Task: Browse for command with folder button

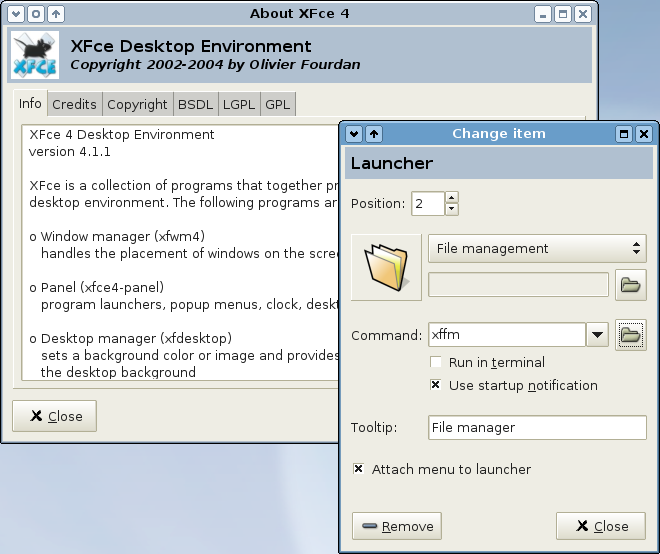Action: point(630,335)
